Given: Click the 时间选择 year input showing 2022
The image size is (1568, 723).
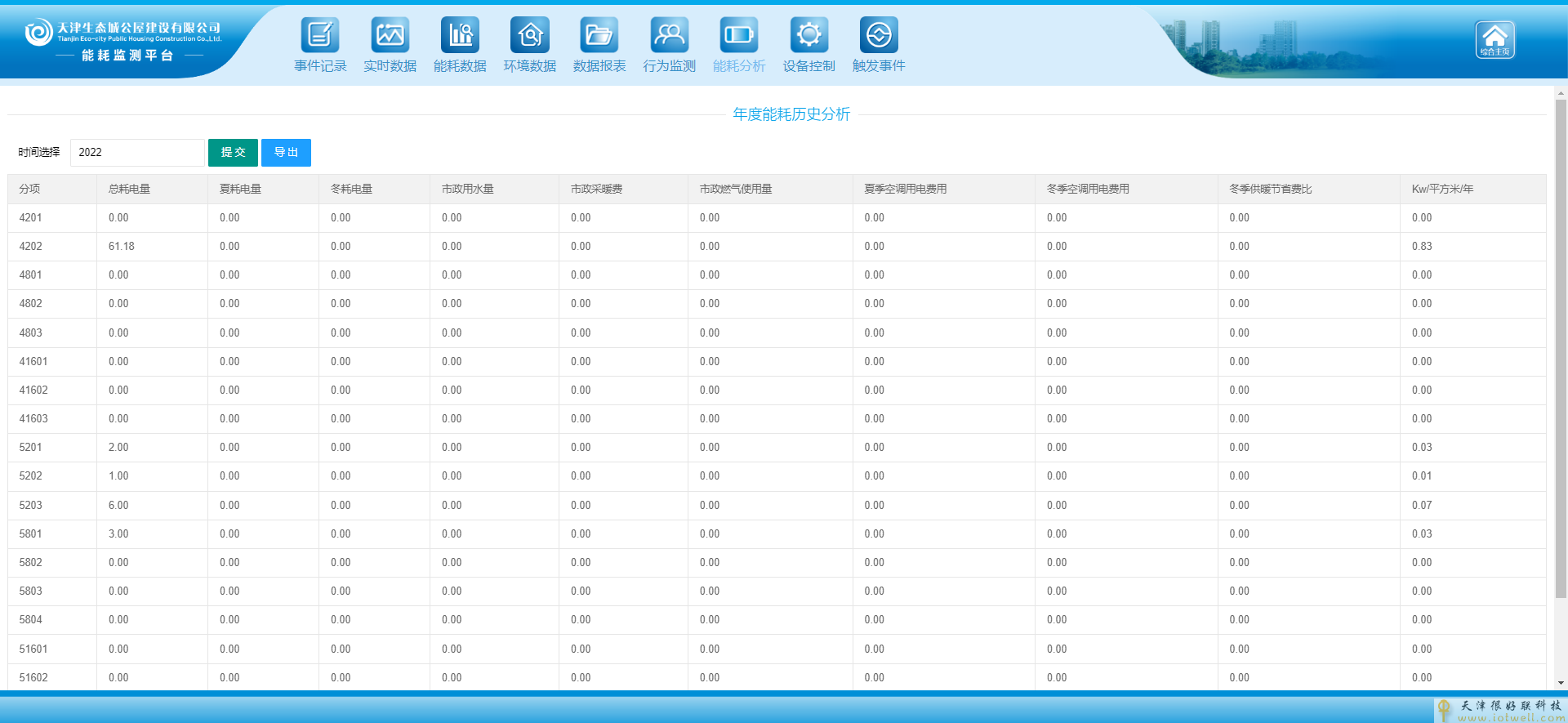Looking at the screenshot, I should [x=136, y=153].
